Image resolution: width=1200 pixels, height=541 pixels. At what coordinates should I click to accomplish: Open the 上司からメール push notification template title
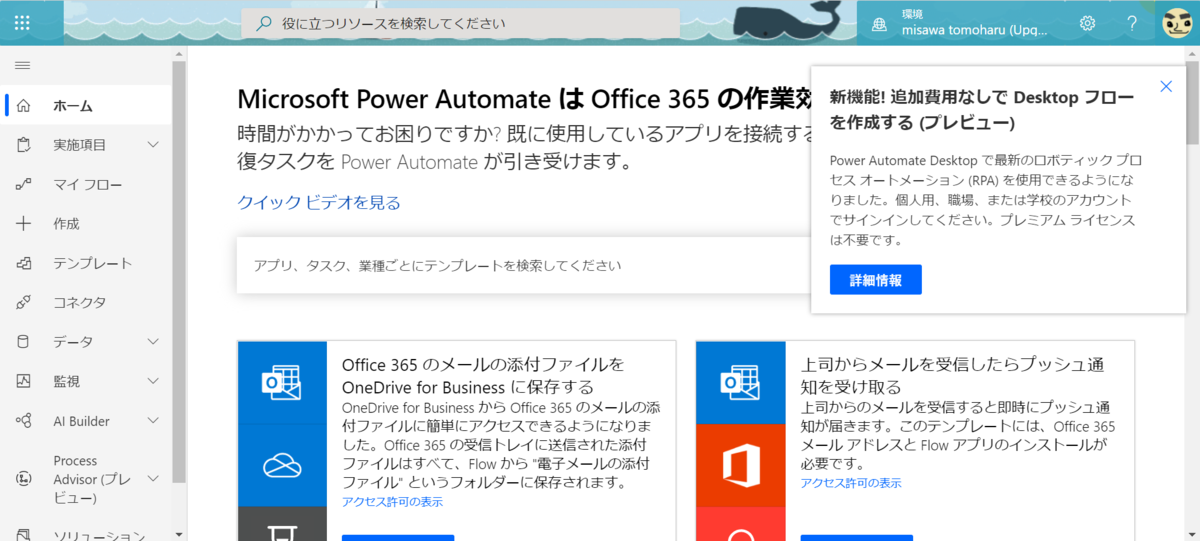953,375
